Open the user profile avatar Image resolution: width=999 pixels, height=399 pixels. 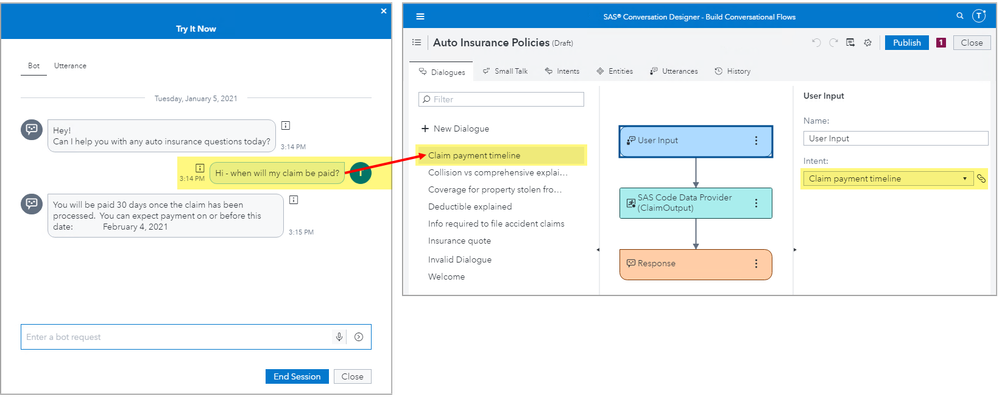979,17
